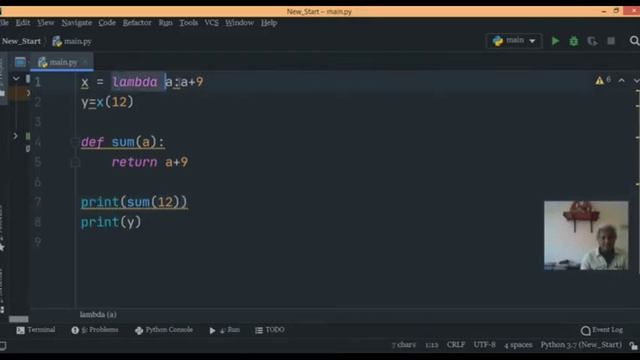Open the VCS menu
Screen dimensions: 640x360
tap(211, 23)
